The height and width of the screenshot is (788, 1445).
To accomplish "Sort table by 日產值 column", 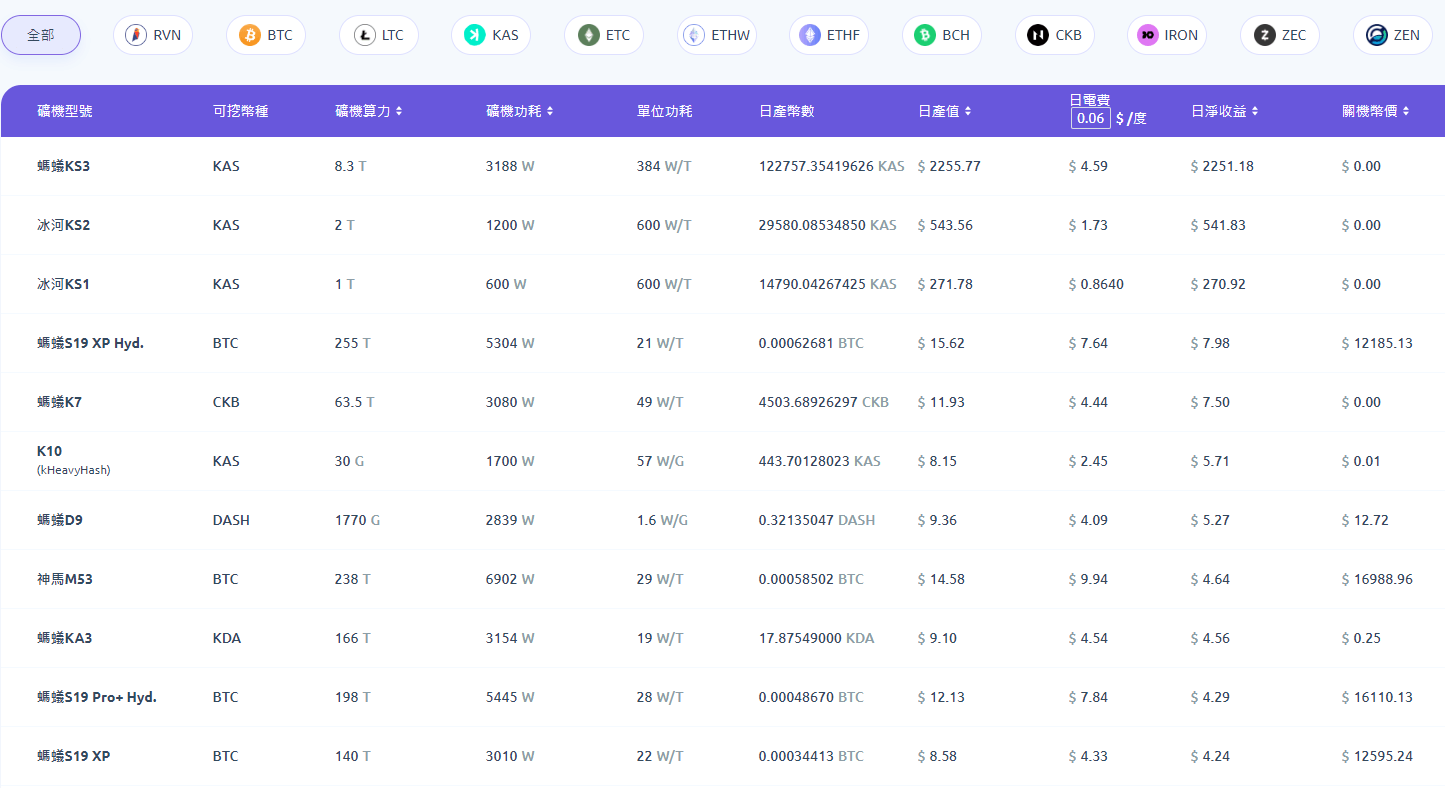I will tap(968, 111).
